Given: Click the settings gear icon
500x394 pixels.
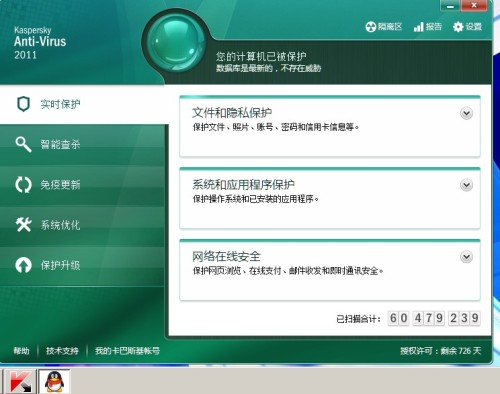Looking at the screenshot, I should (x=458, y=27).
